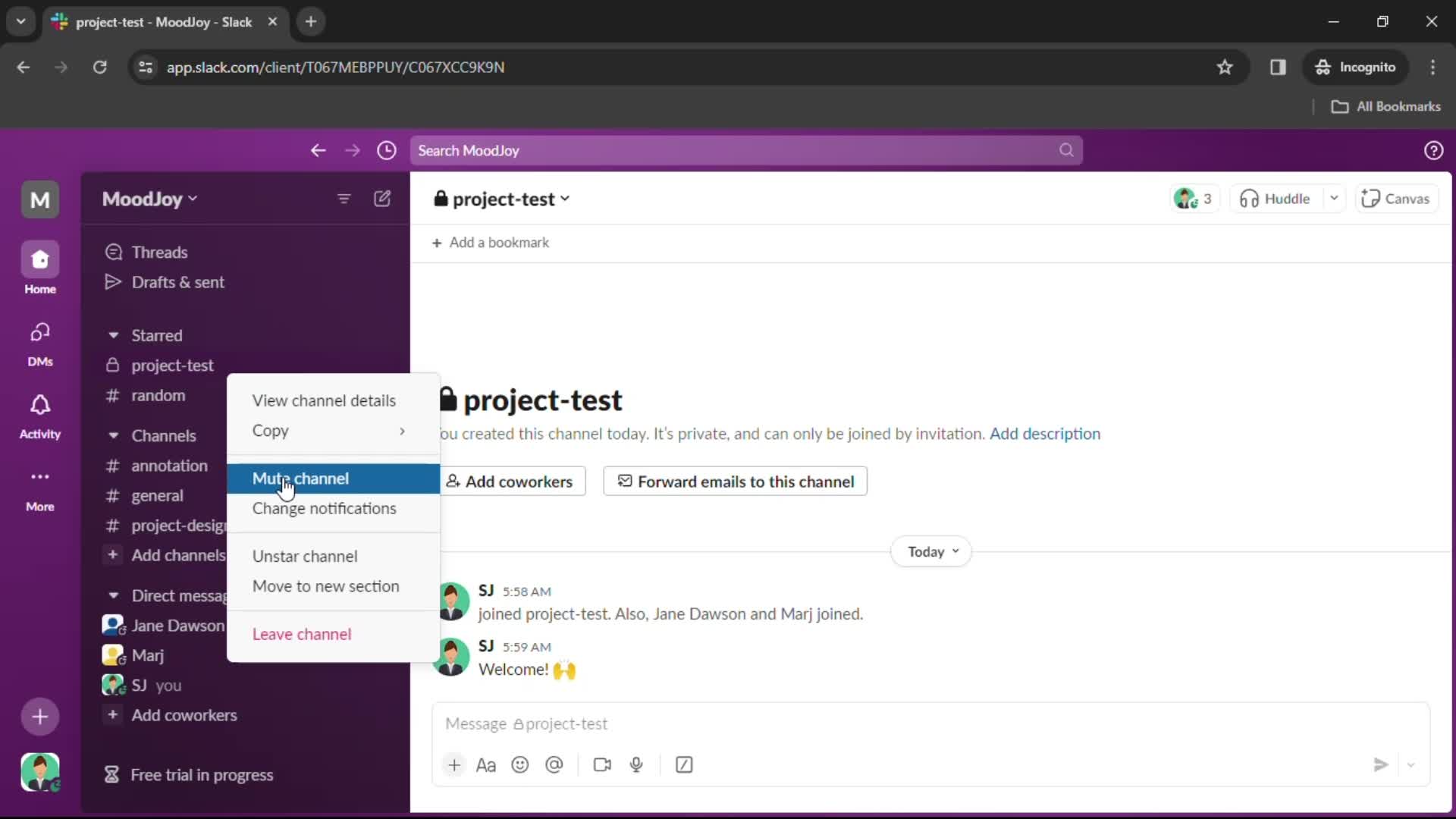The width and height of the screenshot is (1456, 819).
Task: Open Jane Dawson direct message
Action: point(164,626)
